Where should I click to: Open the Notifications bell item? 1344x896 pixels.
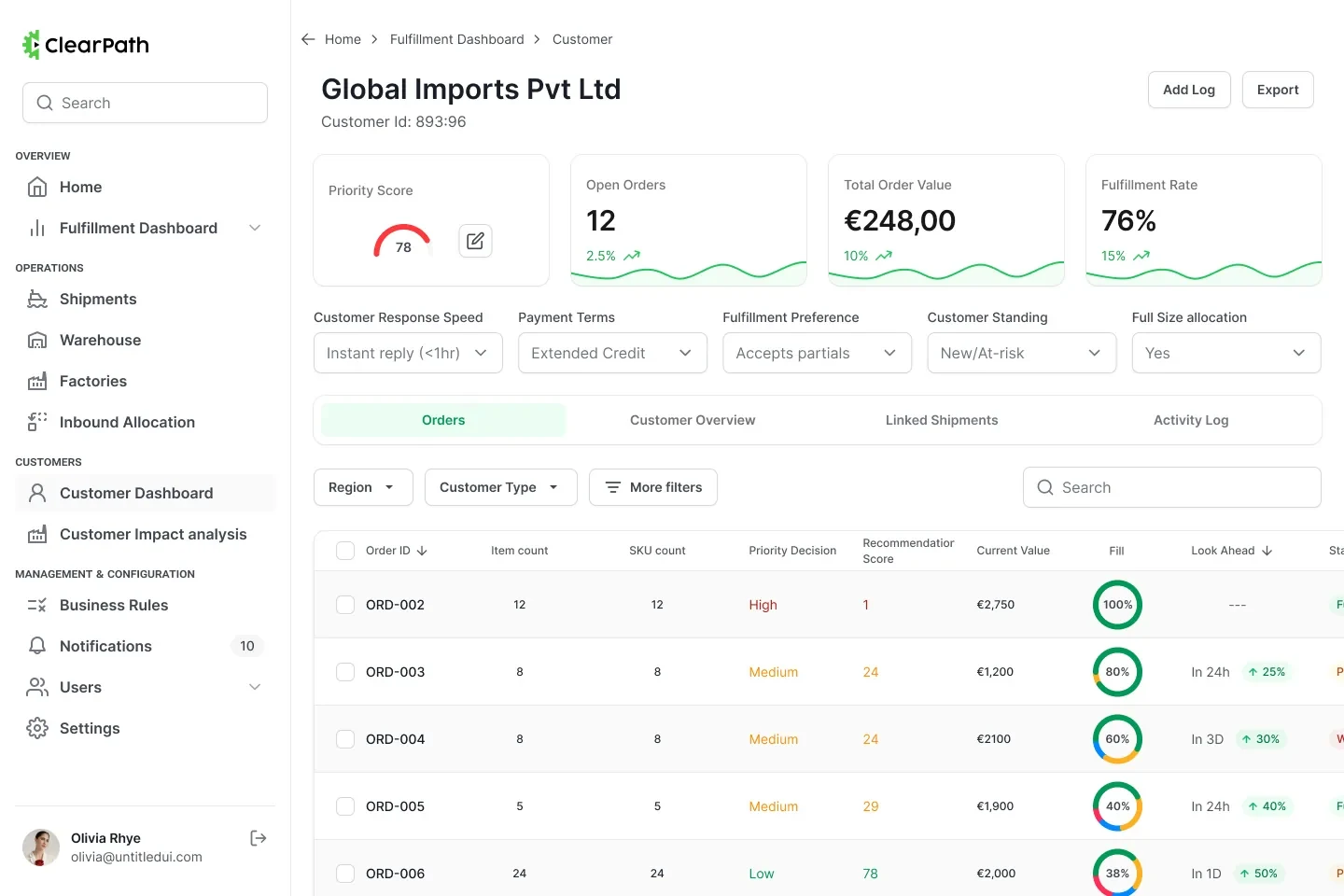tap(145, 646)
